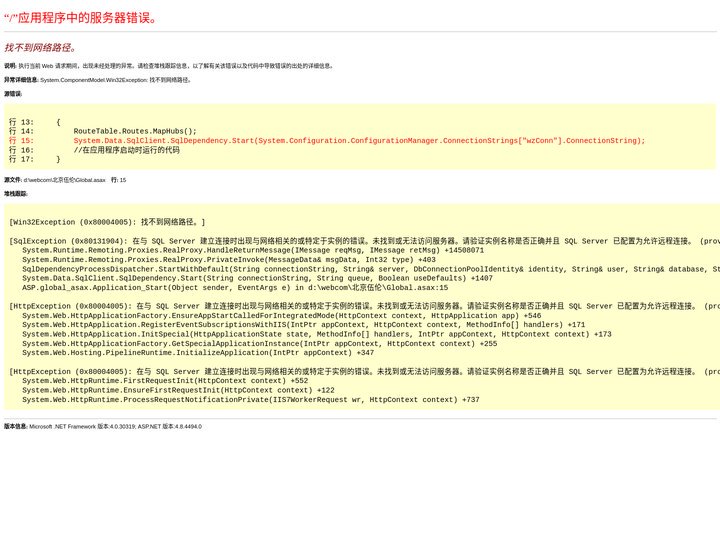Click RealProxy.PrivateInvoke stack frame
Screen dimensions: 720x540
[x=229, y=260]
